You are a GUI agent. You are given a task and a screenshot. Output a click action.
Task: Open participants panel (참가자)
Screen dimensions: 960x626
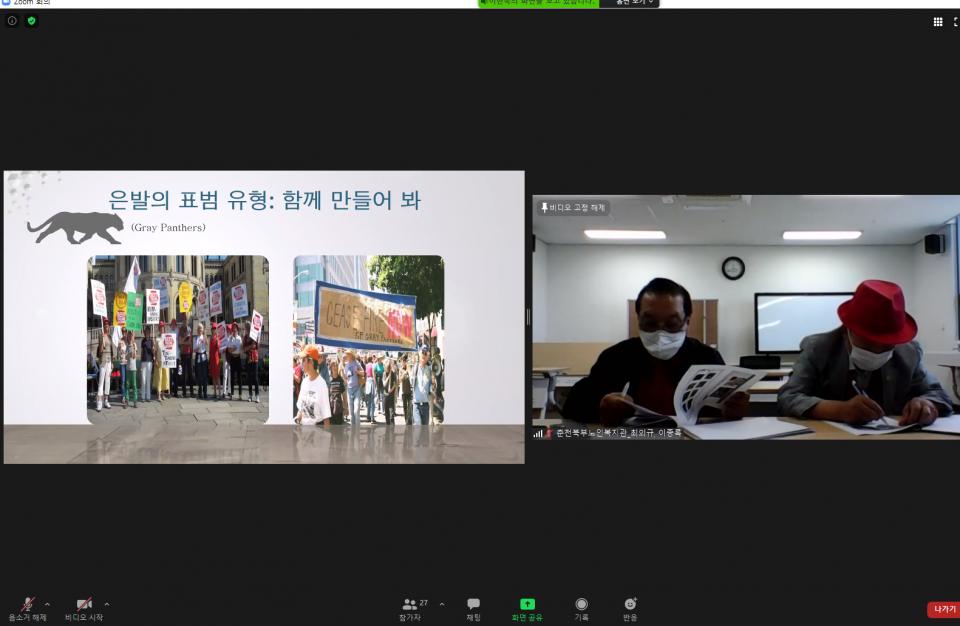click(410, 609)
